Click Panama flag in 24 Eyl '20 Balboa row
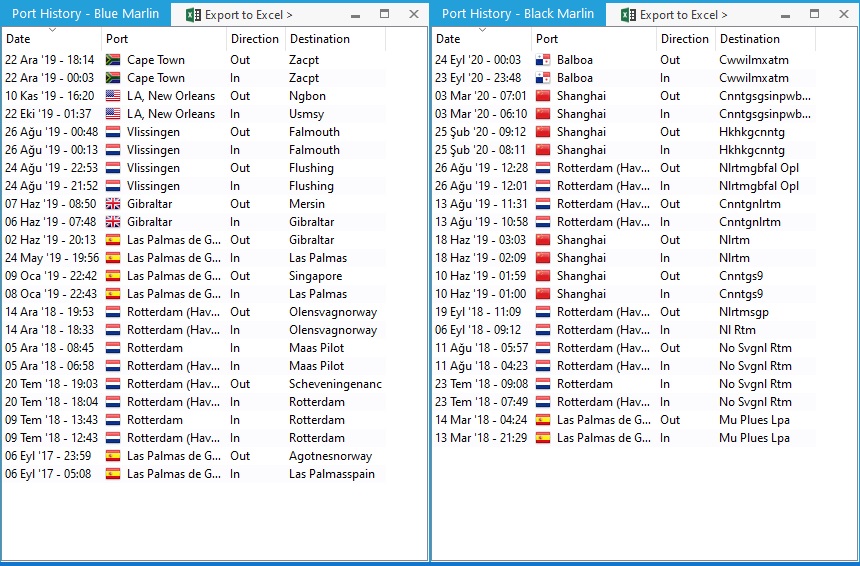 (543, 60)
